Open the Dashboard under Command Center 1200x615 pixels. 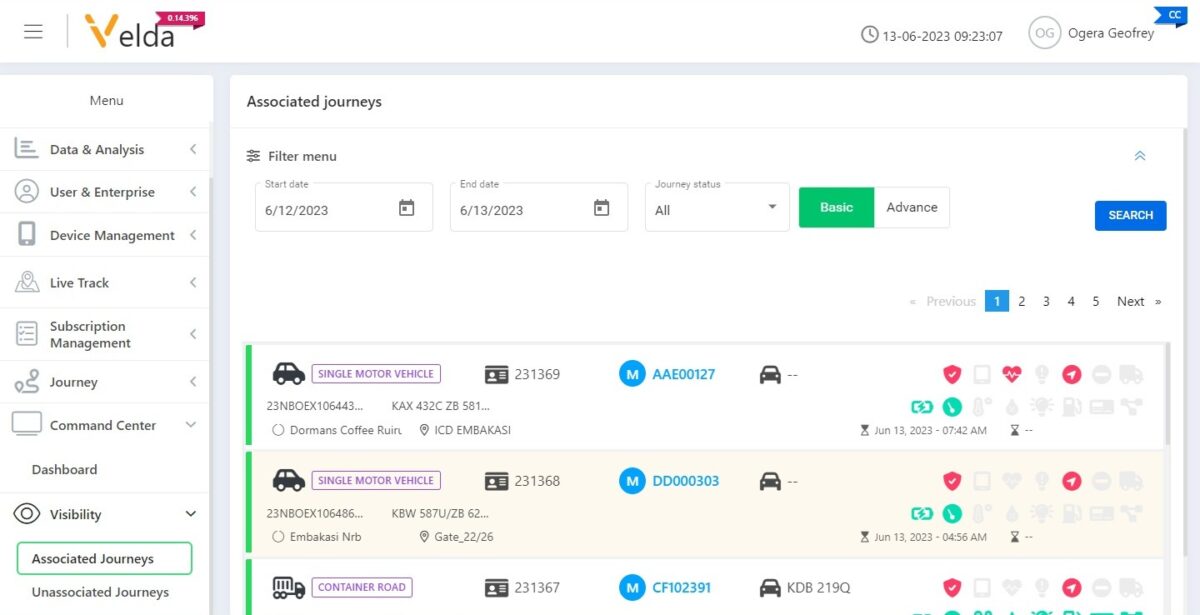click(x=64, y=469)
